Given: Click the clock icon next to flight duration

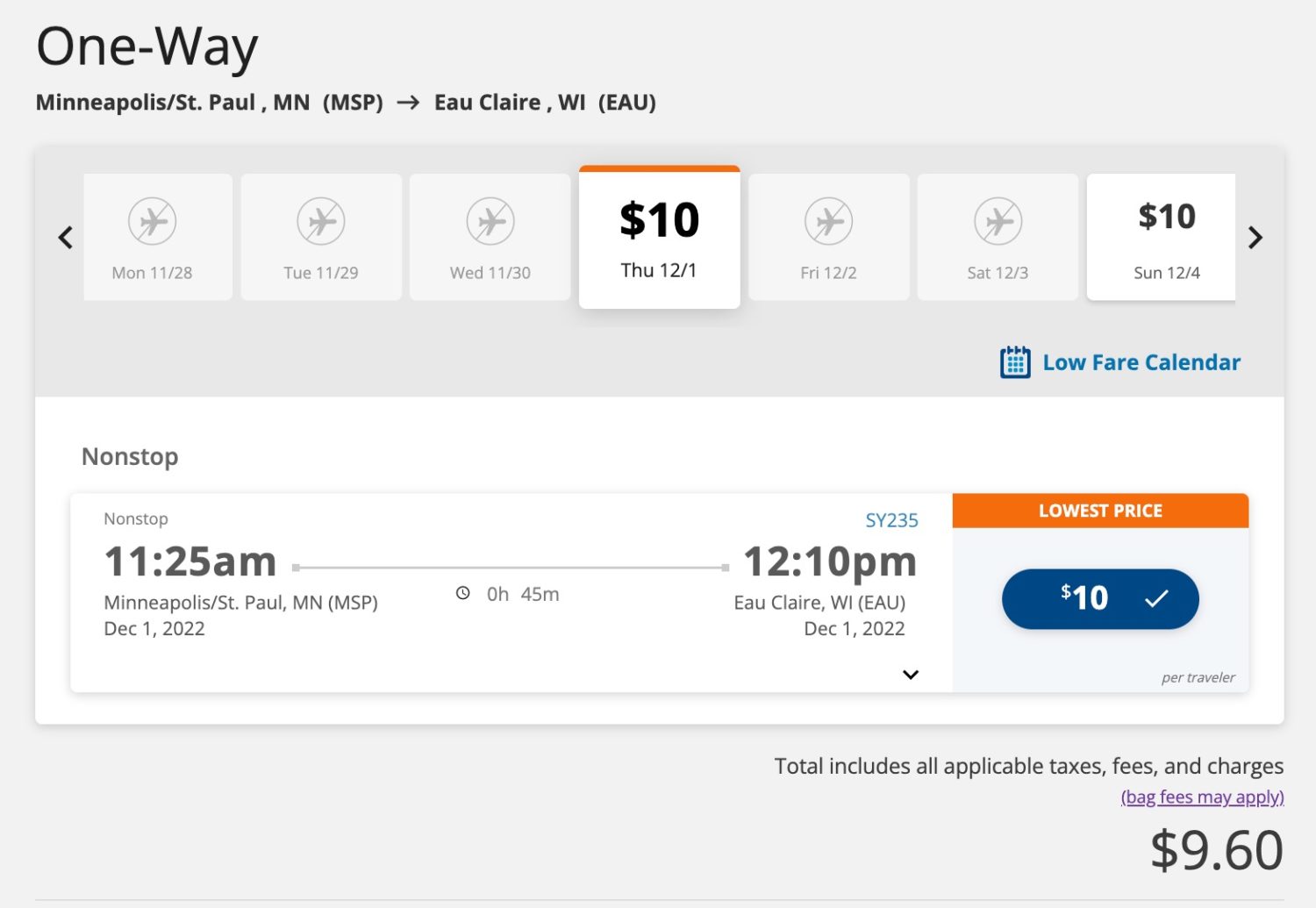Looking at the screenshot, I should [463, 593].
